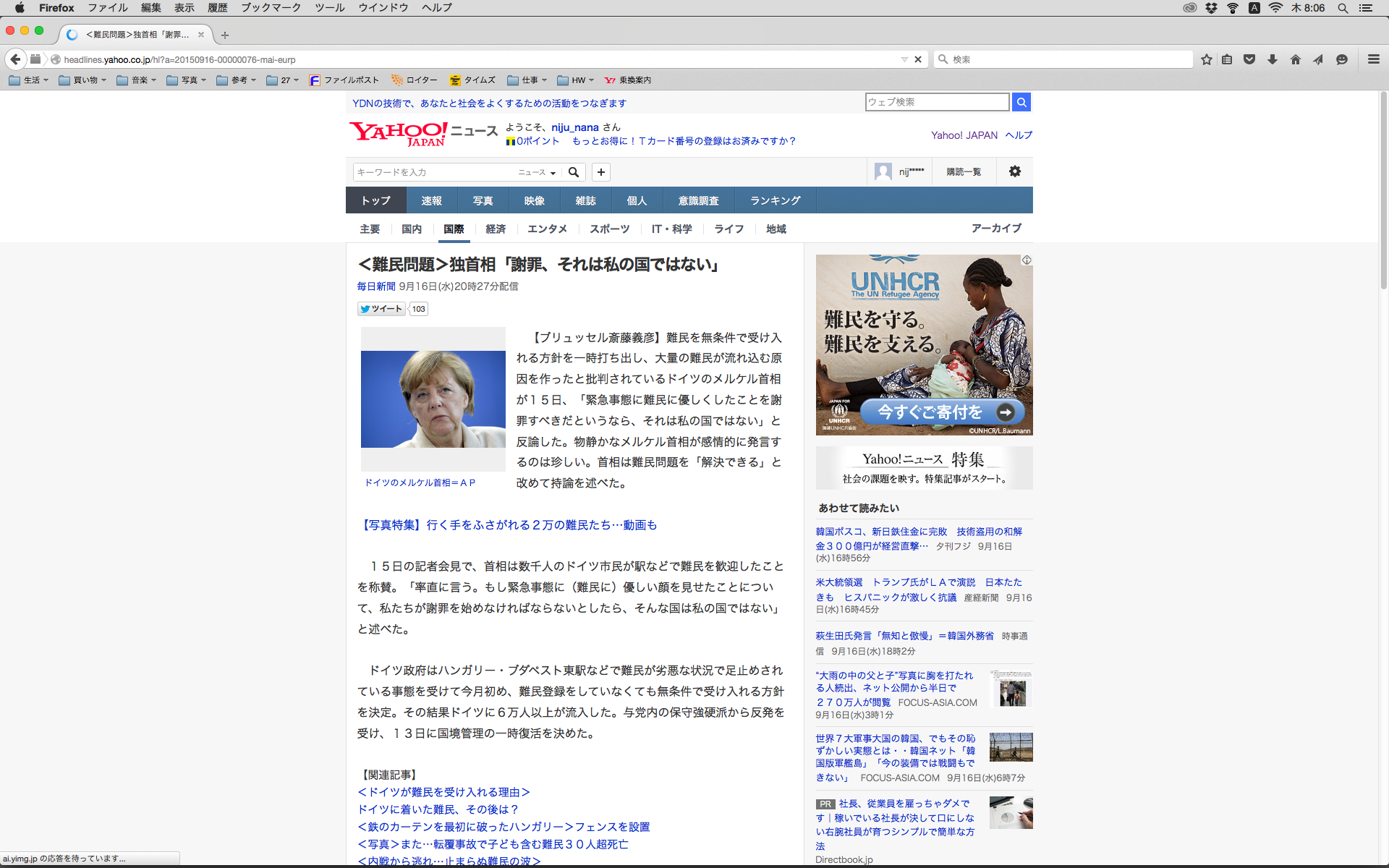Click the ツイート button
Viewport: 1389px width, 868px height.
[381, 309]
